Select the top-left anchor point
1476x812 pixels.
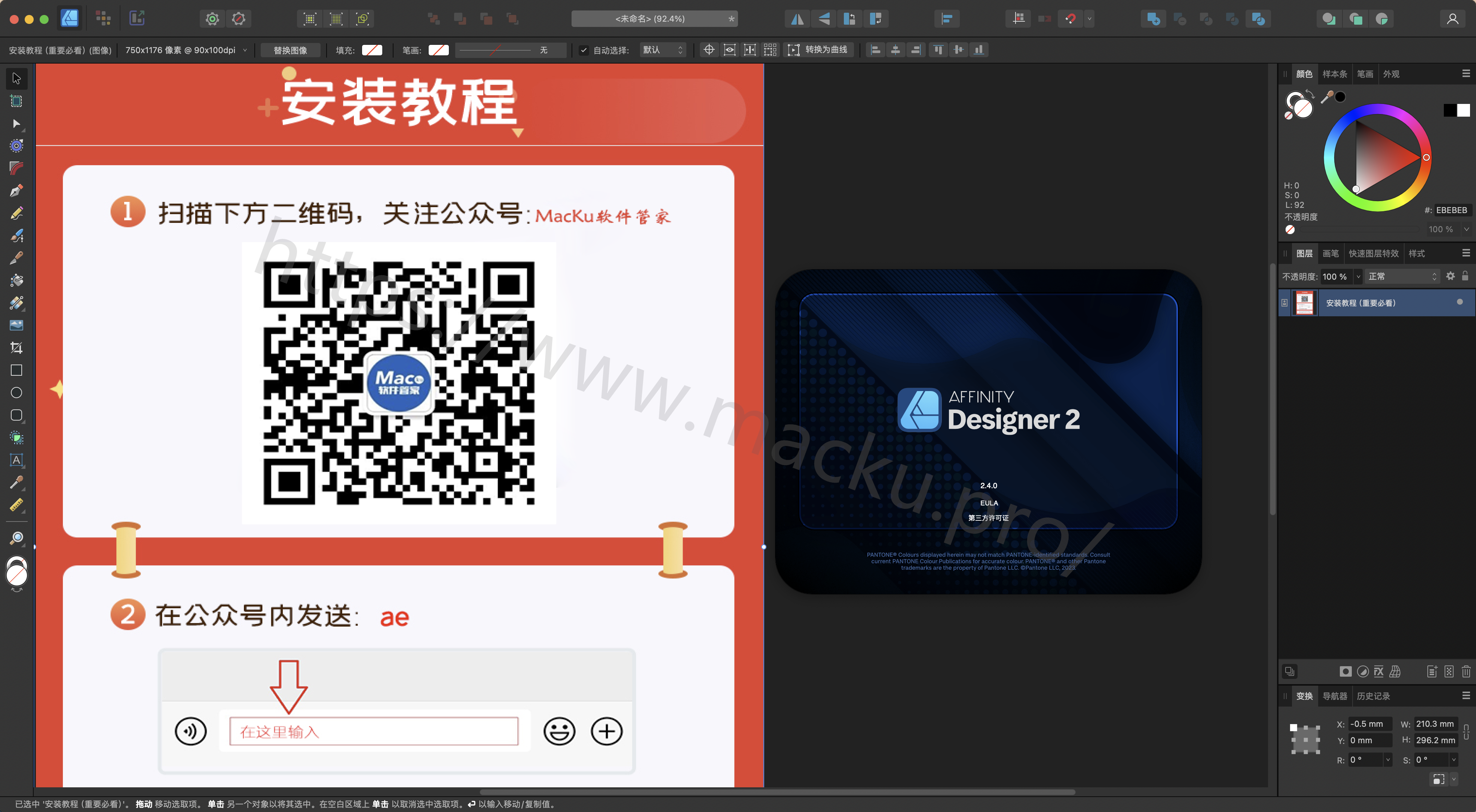(x=1293, y=727)
